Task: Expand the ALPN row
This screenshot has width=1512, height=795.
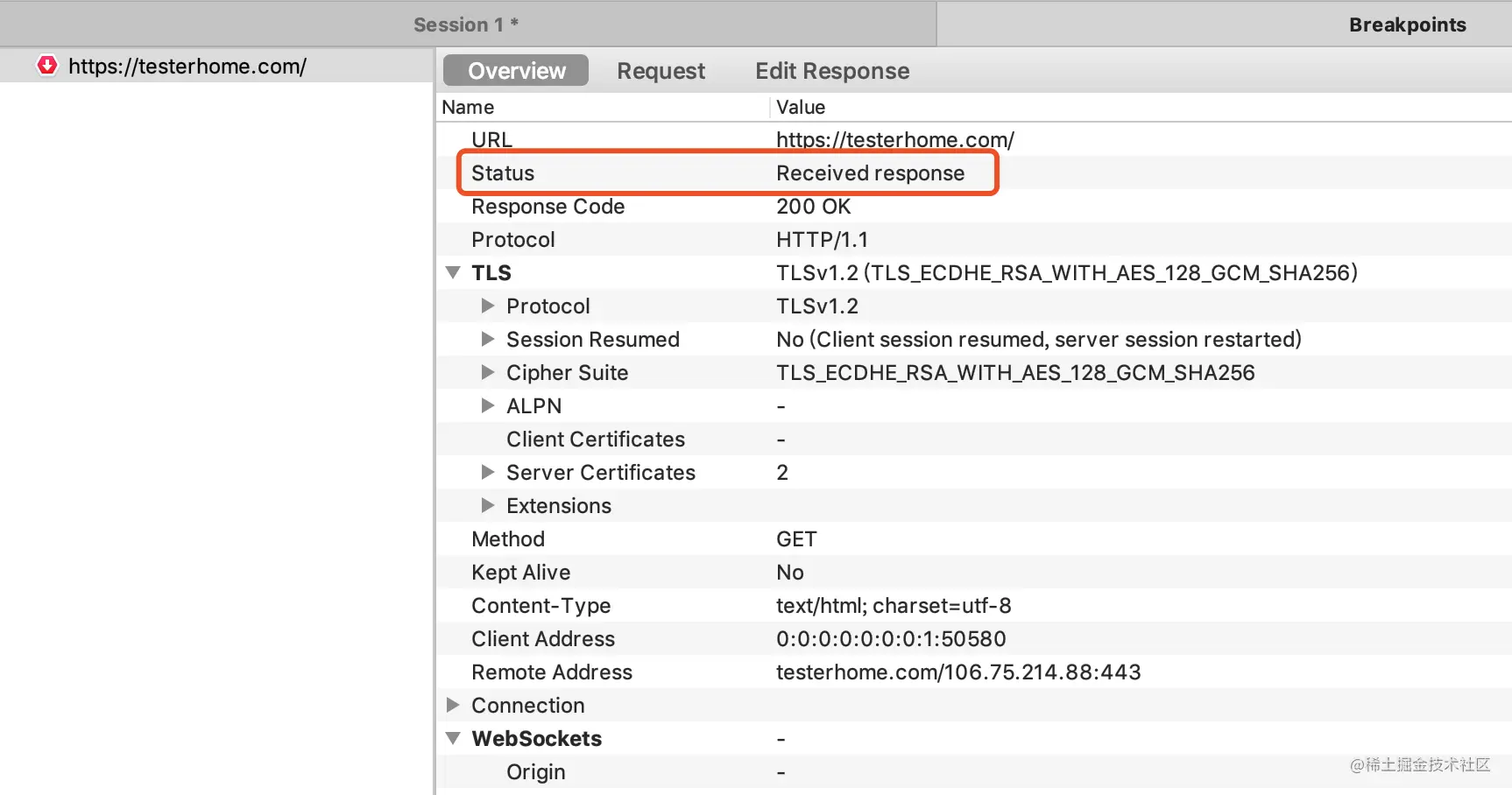Action: tap(488, 406)
